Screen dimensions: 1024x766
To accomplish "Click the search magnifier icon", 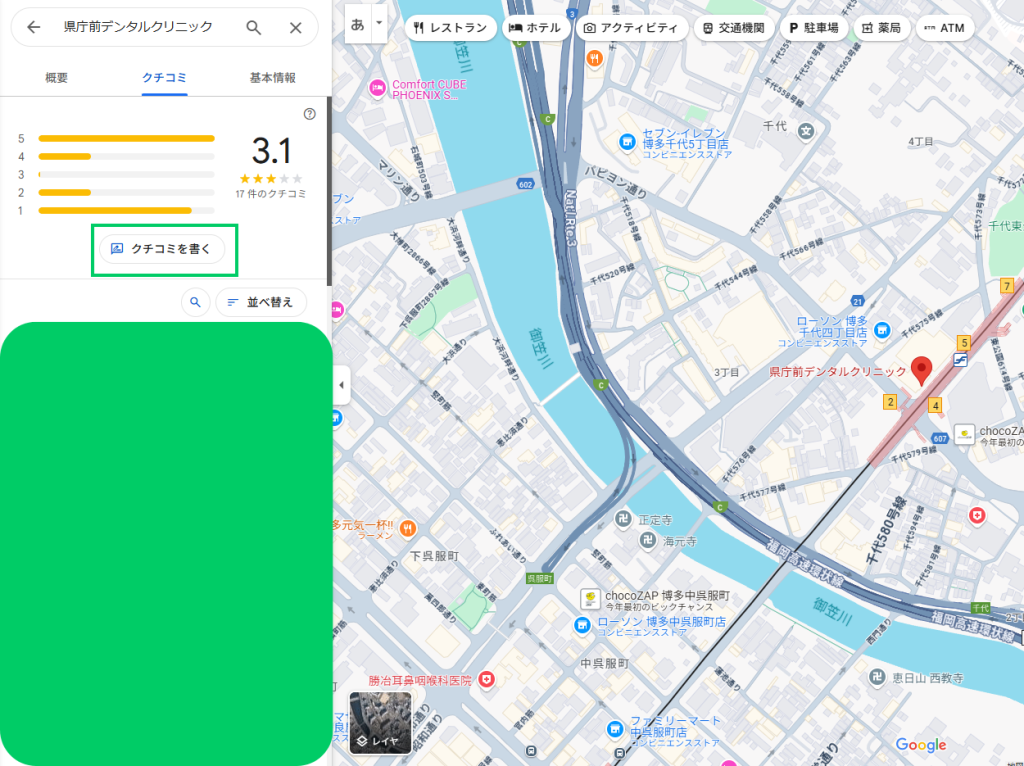I will tap(254, 28).
